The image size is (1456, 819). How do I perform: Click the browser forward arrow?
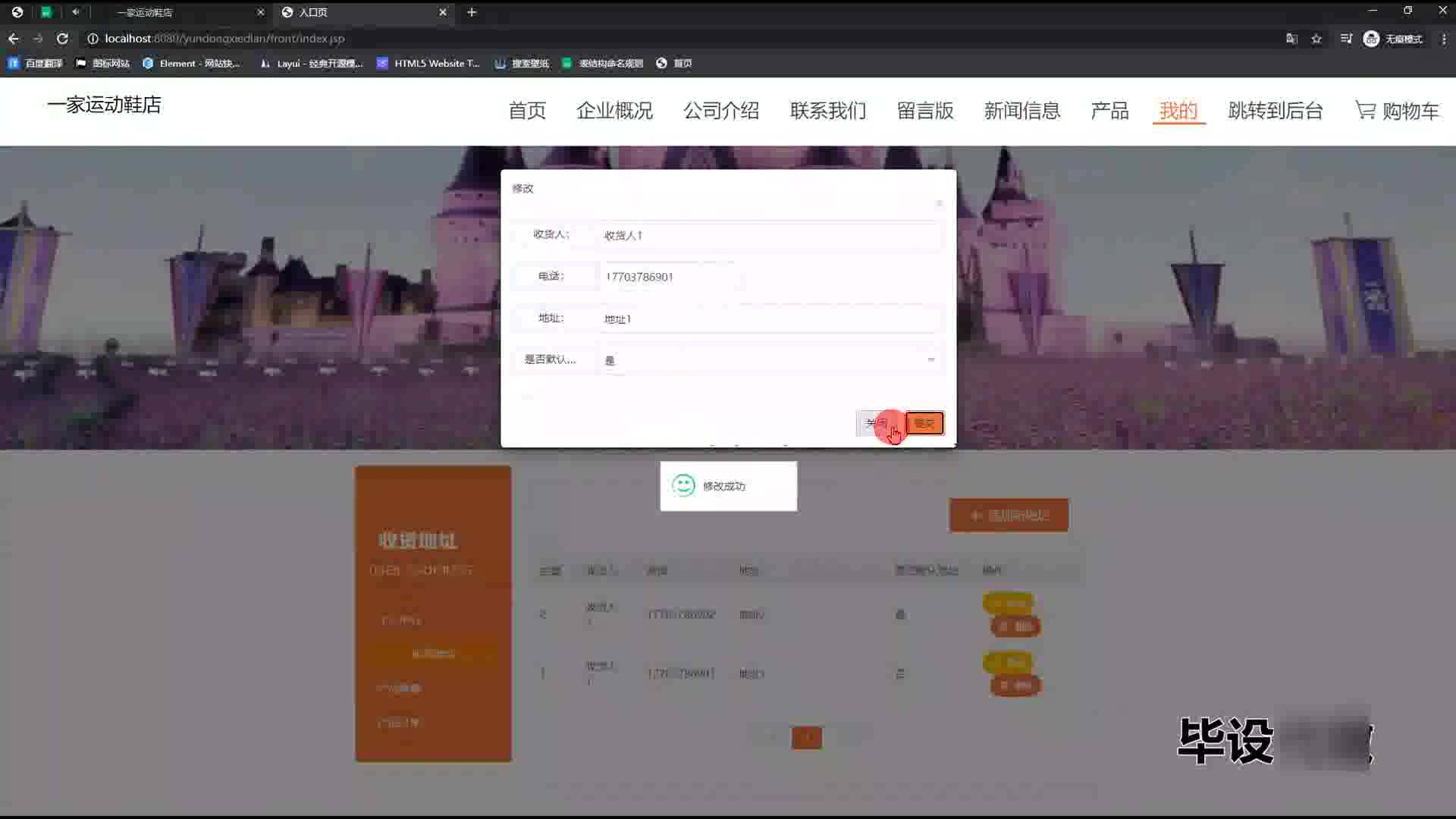coord(38,39)
